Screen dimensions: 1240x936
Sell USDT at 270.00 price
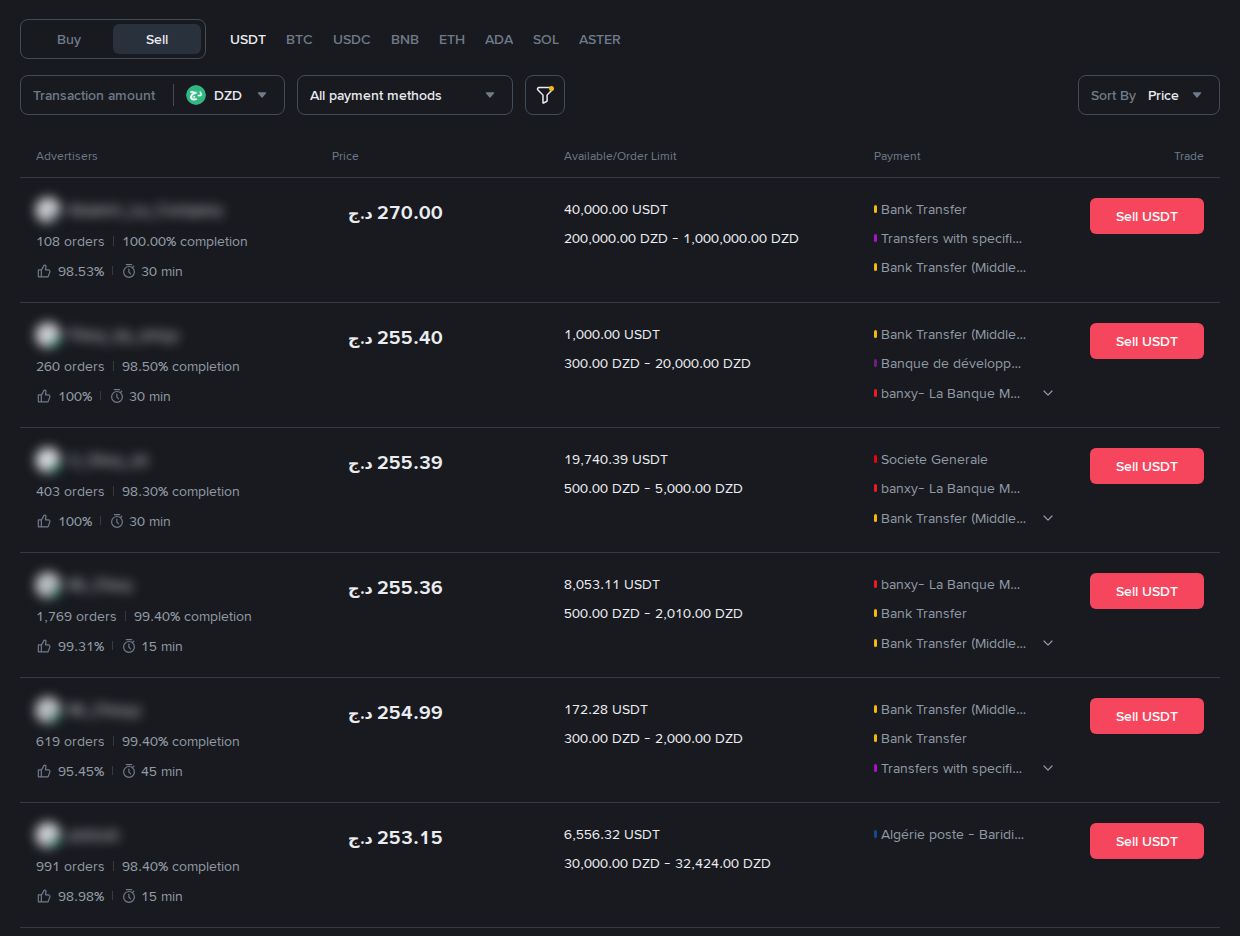click(1147, 216)
